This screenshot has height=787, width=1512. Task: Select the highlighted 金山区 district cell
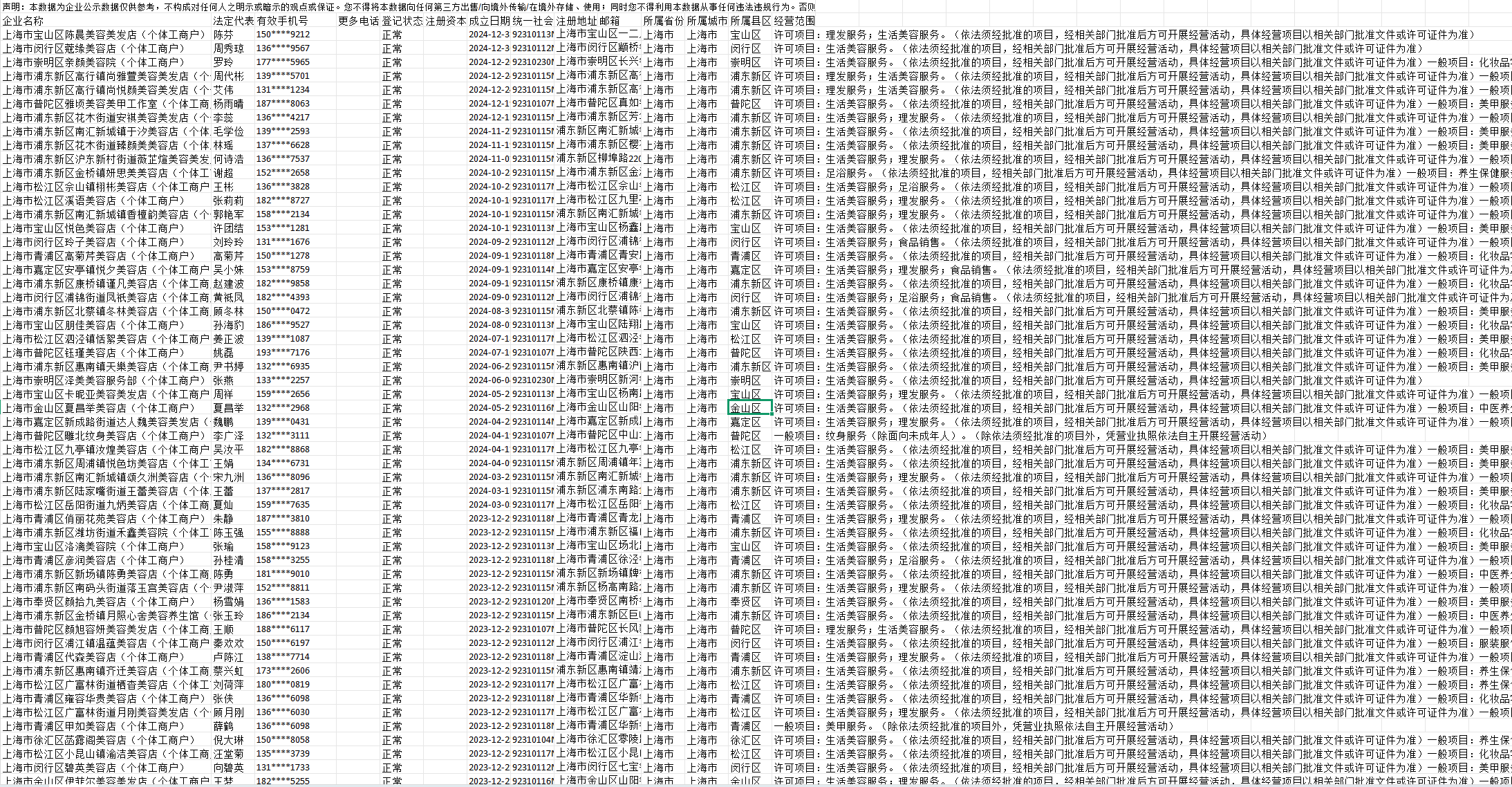[x=750, y=408]
